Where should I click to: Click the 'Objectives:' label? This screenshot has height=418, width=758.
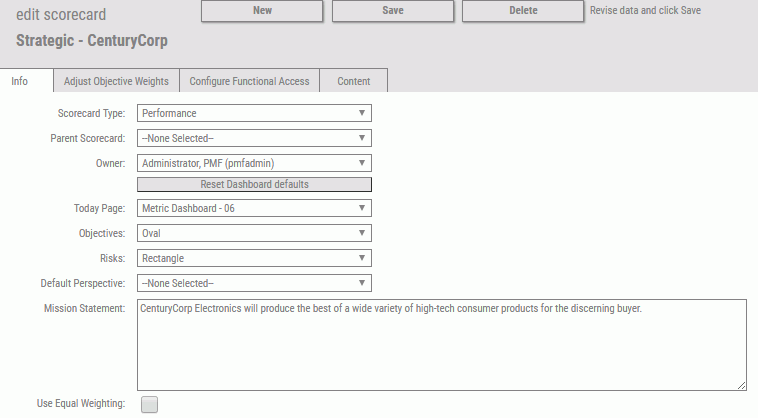tap(102, 233)
